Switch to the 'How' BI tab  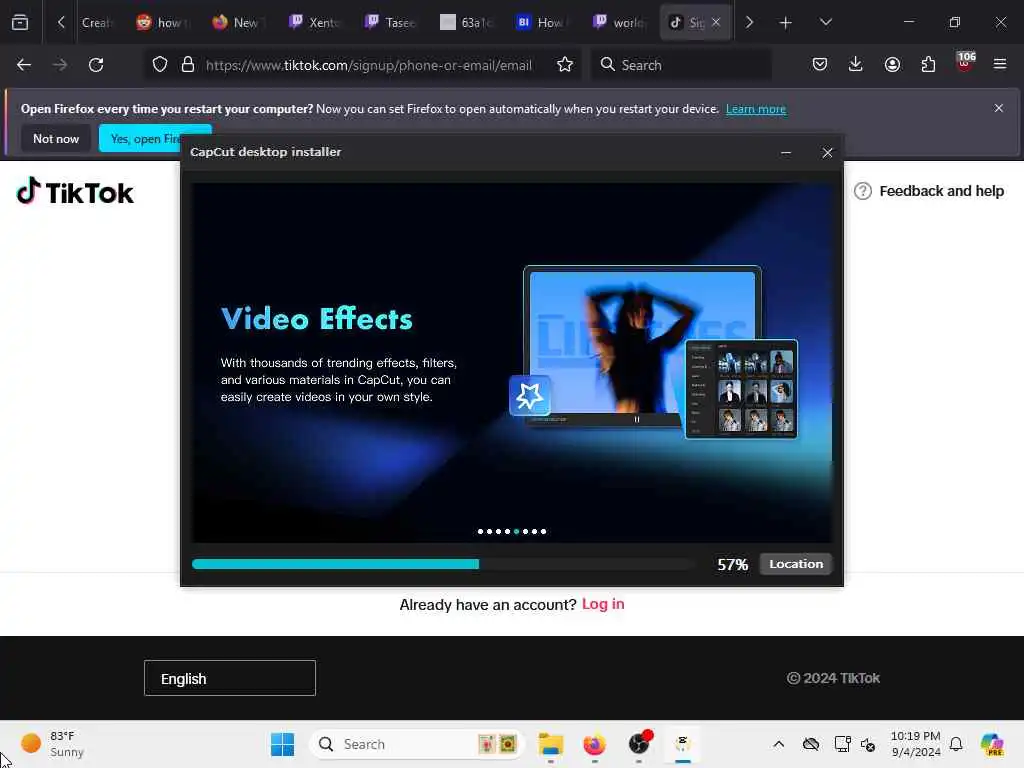click(541, 23)
